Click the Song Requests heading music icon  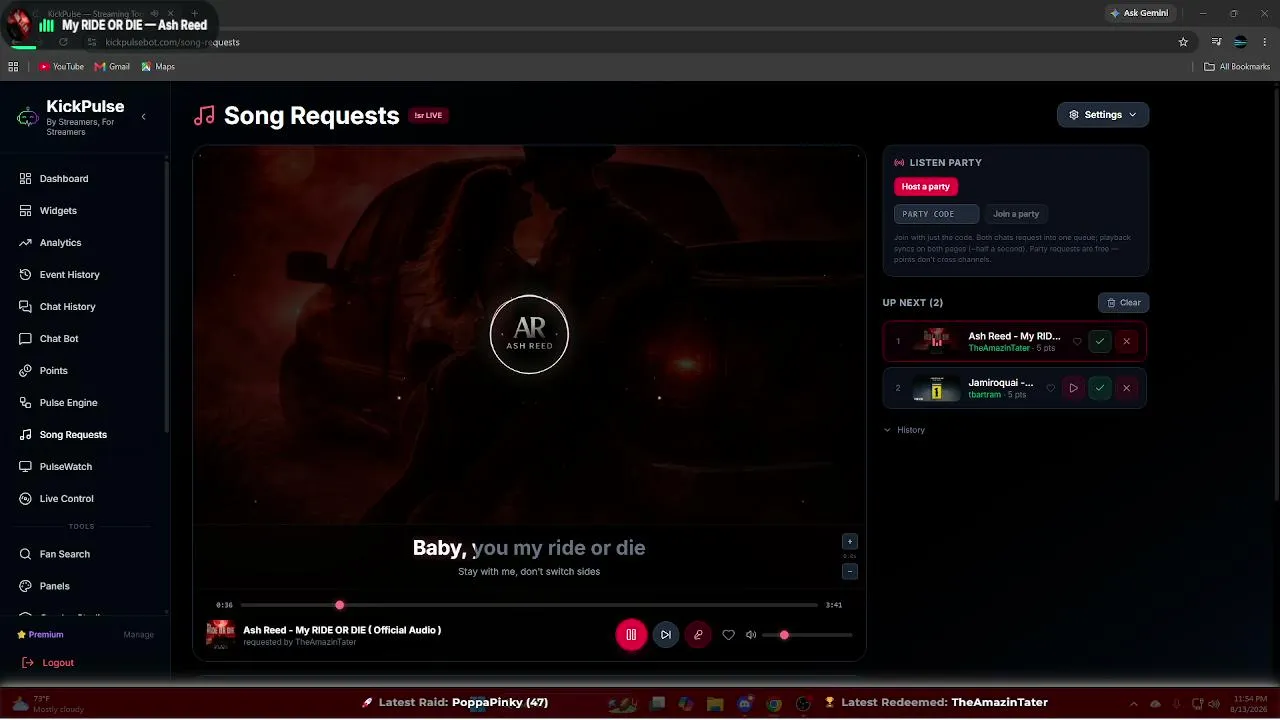[204, 116]
